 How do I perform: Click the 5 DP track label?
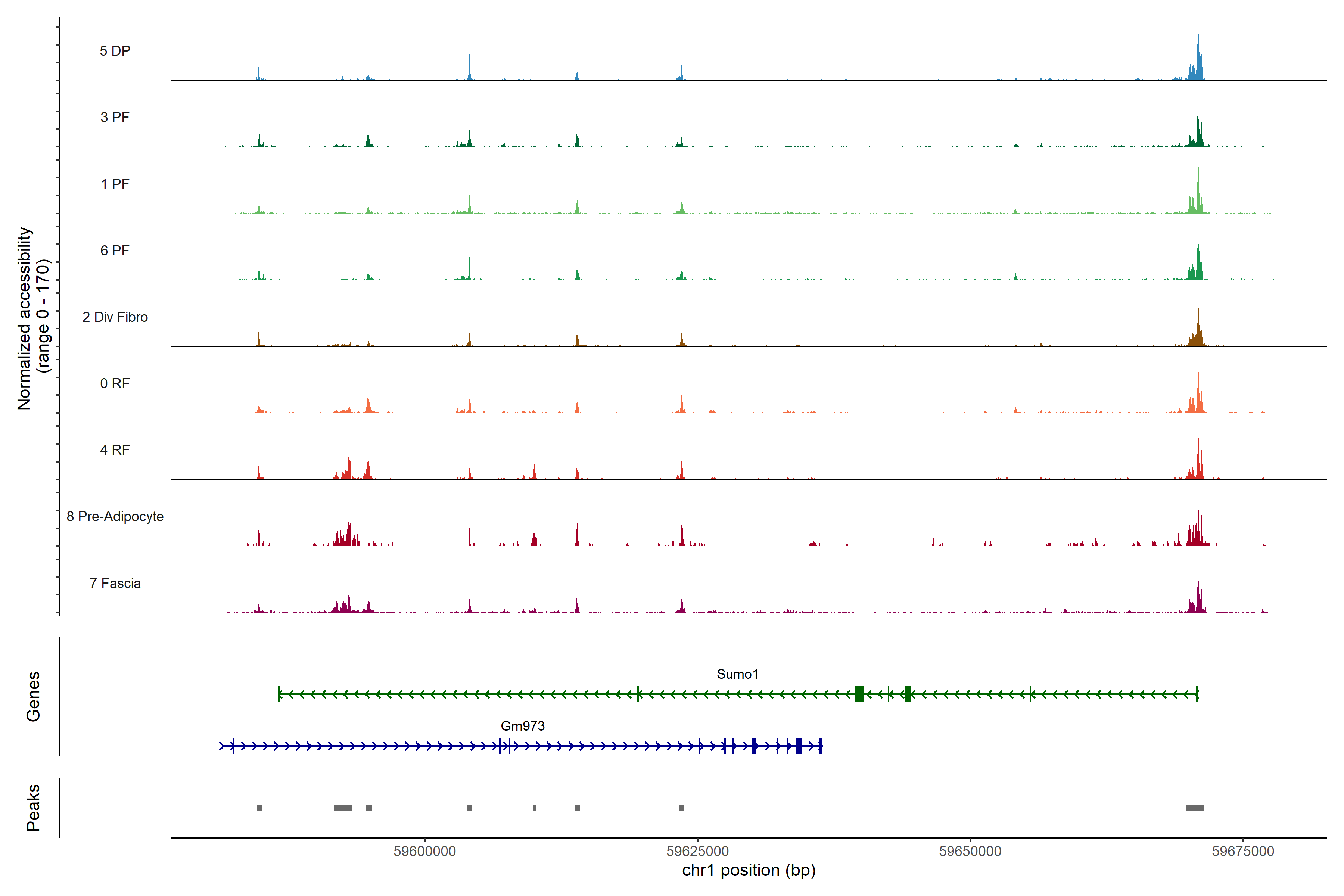click(115, 51)
